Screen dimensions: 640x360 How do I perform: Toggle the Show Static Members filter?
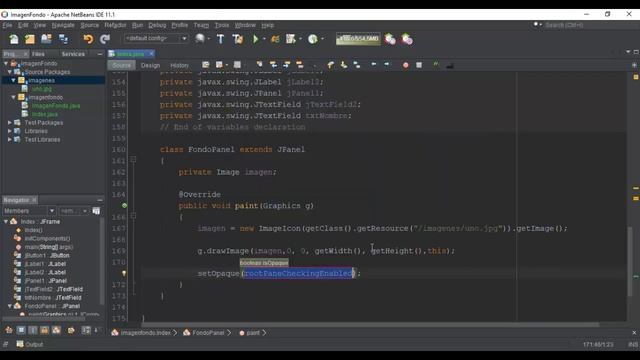point(33,330)
